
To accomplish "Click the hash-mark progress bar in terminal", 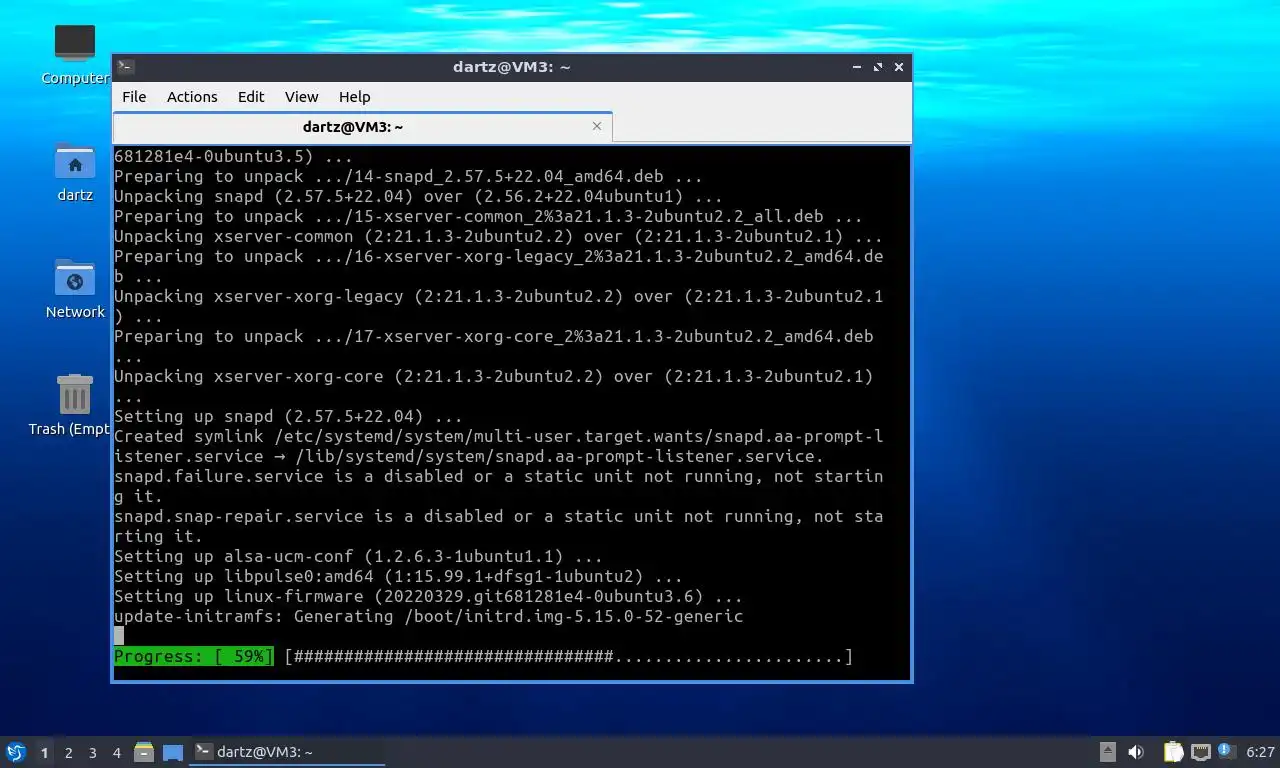I will click(x=568, y=657).
